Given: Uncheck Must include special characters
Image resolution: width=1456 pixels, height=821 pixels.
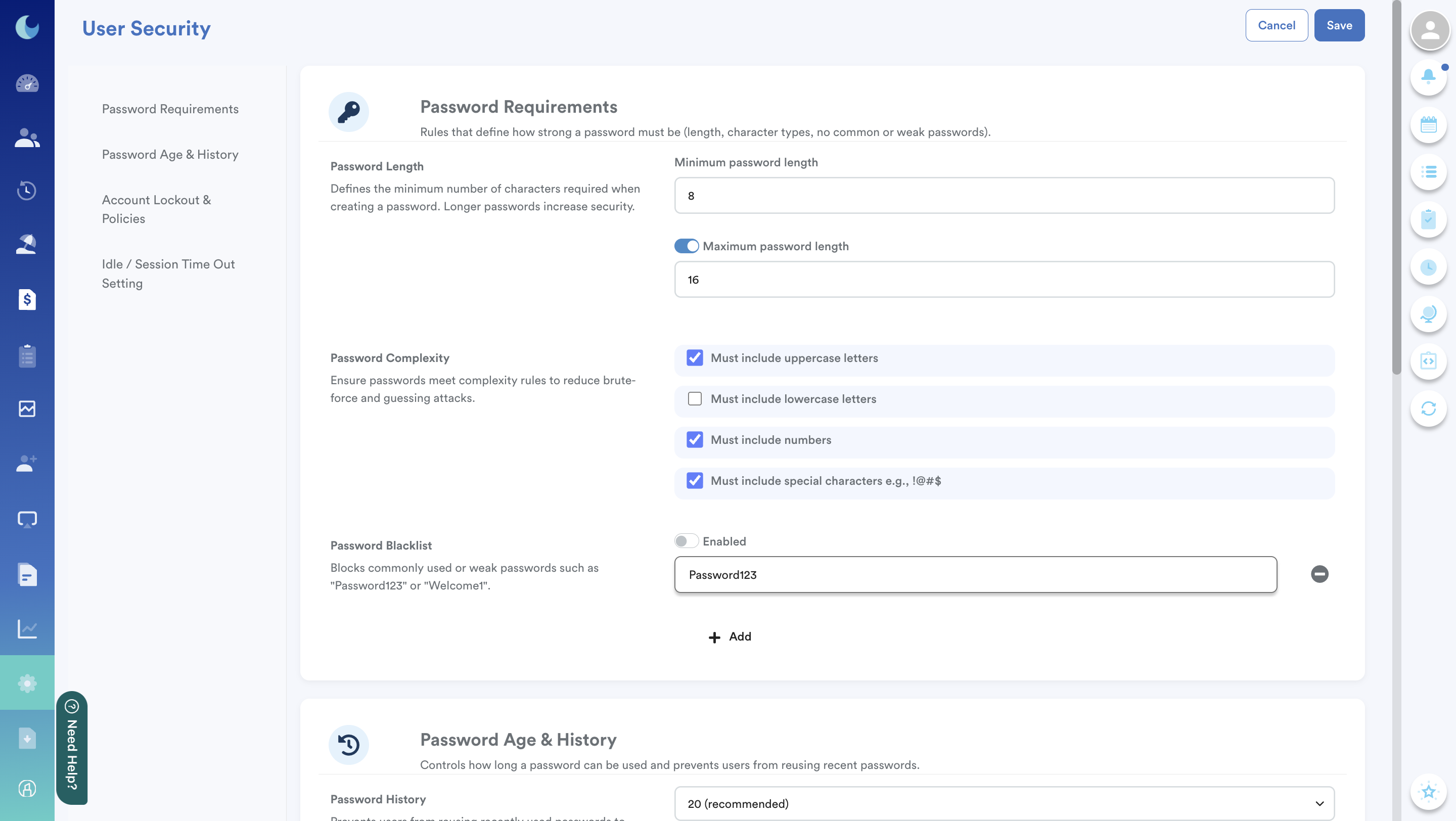Looking at the screenshot, I should click(695, 481).
